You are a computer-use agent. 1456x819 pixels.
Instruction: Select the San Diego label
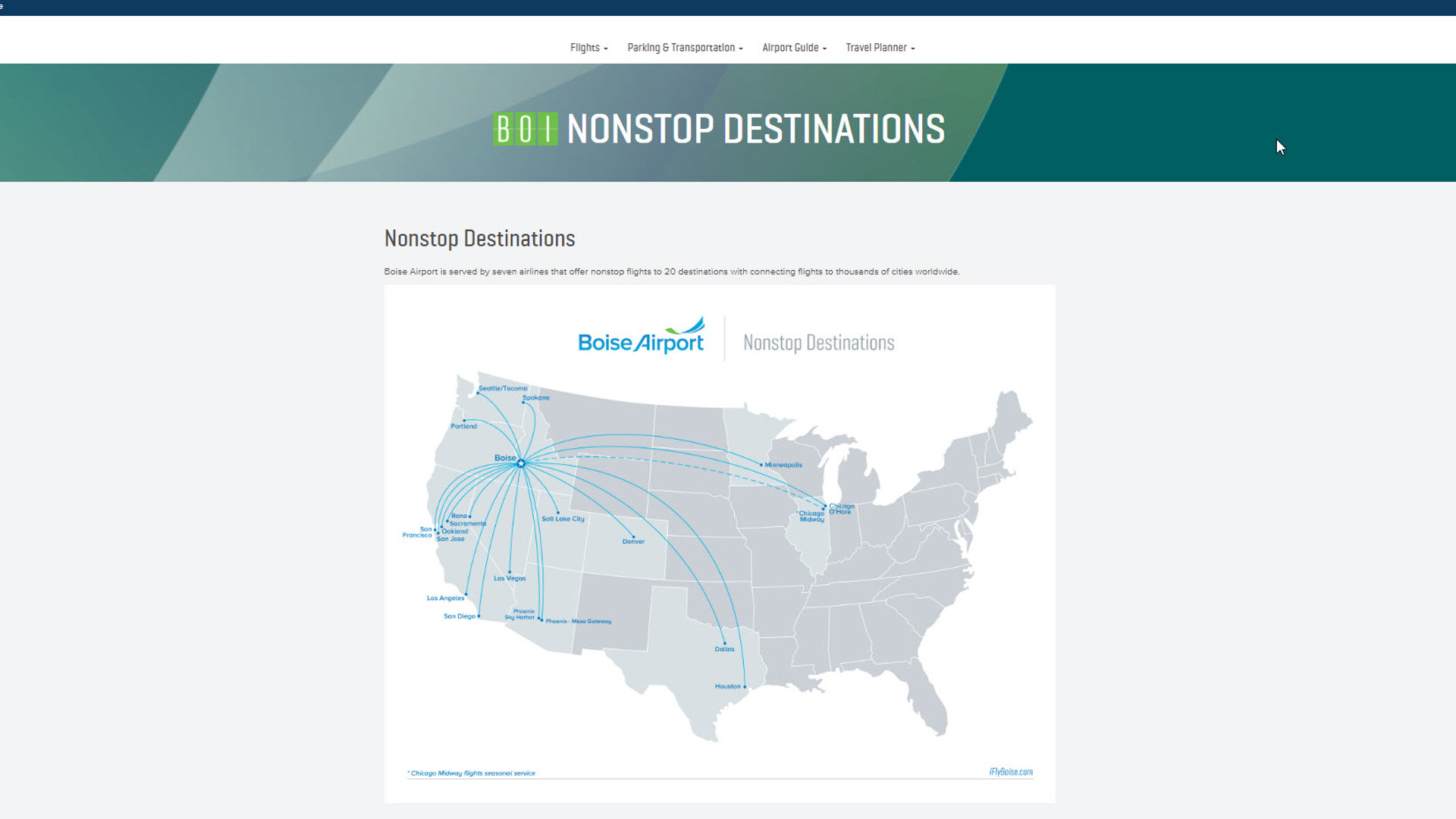click(460, 616)
